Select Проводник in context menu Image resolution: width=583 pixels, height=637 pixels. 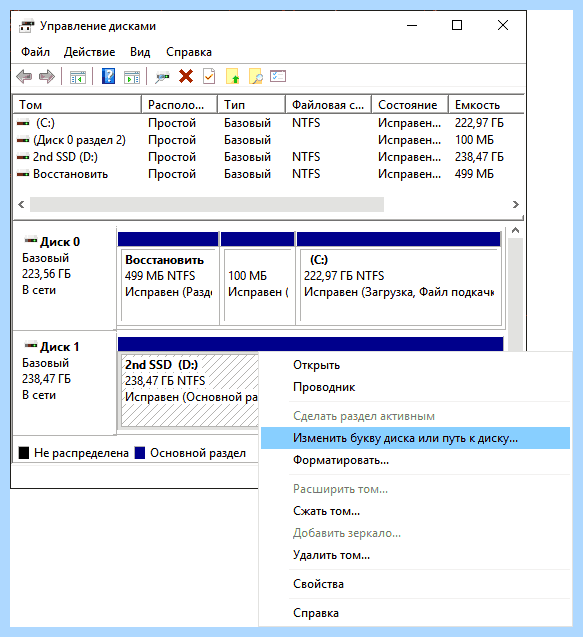pyautogui.click(x=415, y=387)
